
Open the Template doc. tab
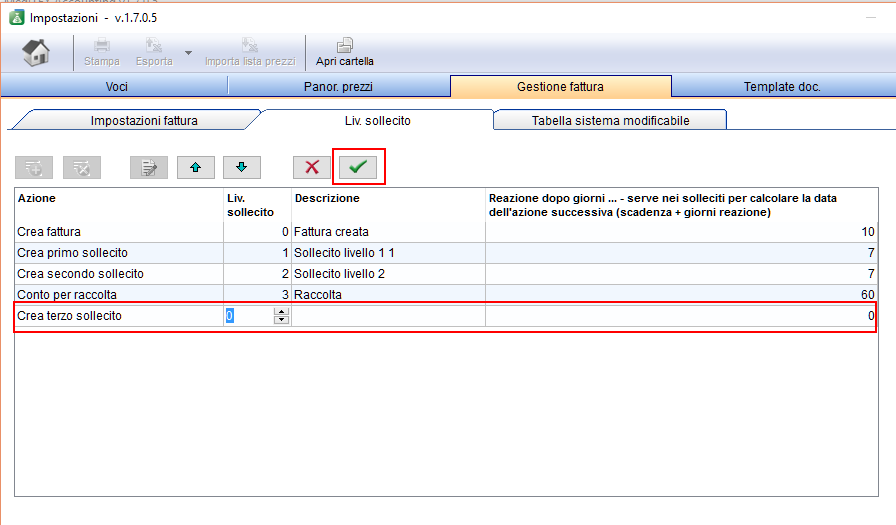coord(782,87)
